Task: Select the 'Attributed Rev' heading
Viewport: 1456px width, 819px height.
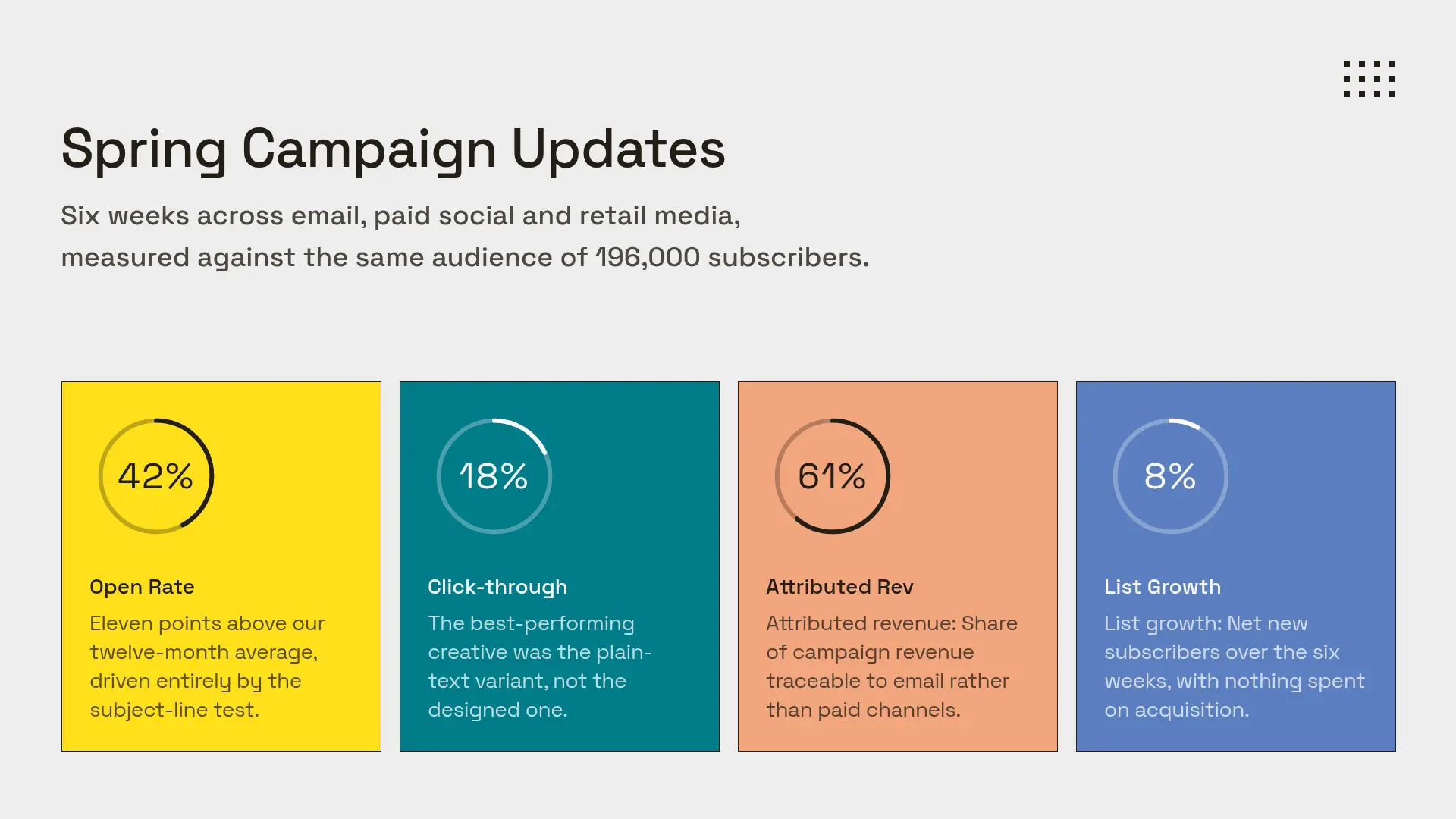Action: tap(839, 587)
